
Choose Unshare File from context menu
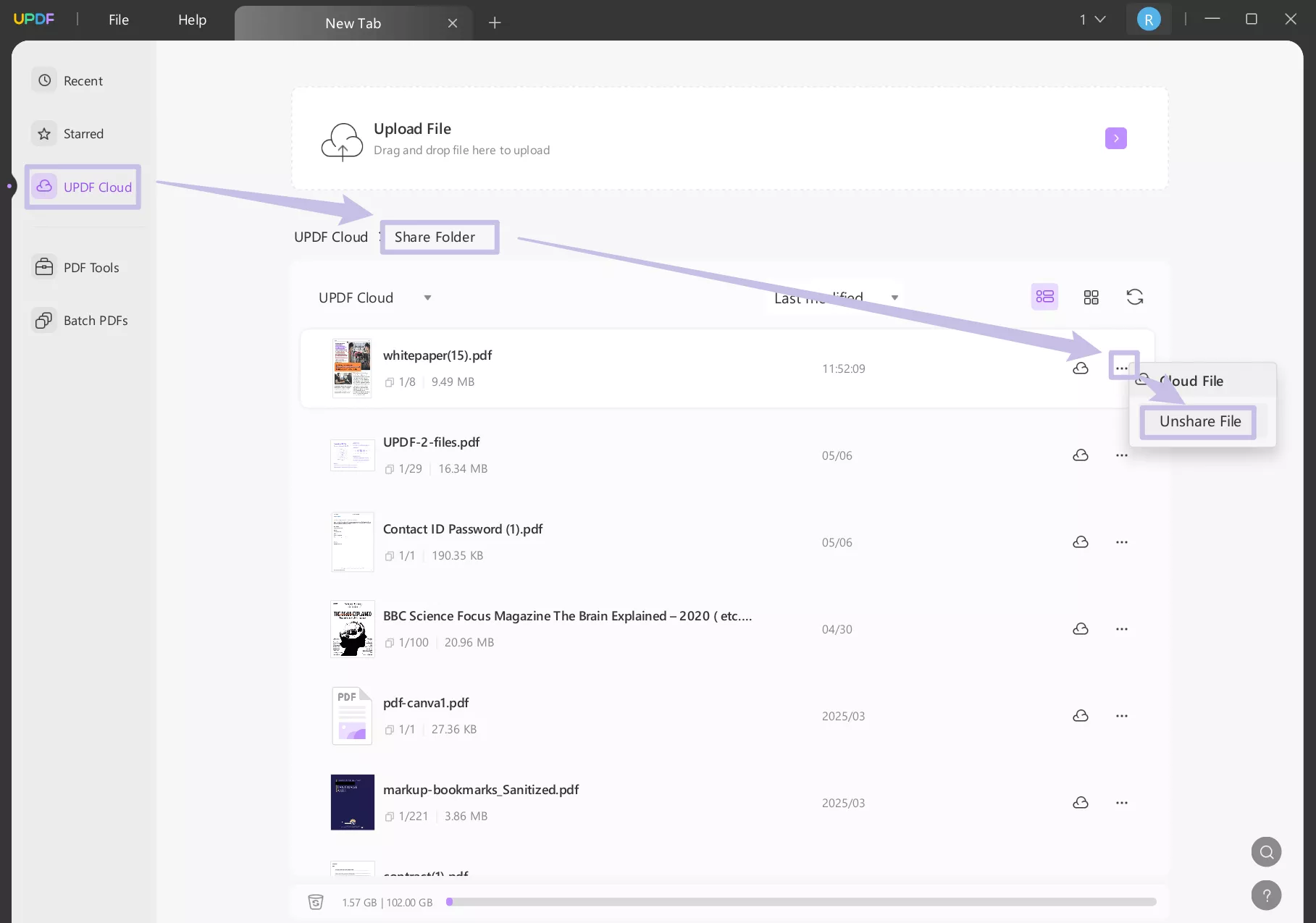[x=1199, y=421]
